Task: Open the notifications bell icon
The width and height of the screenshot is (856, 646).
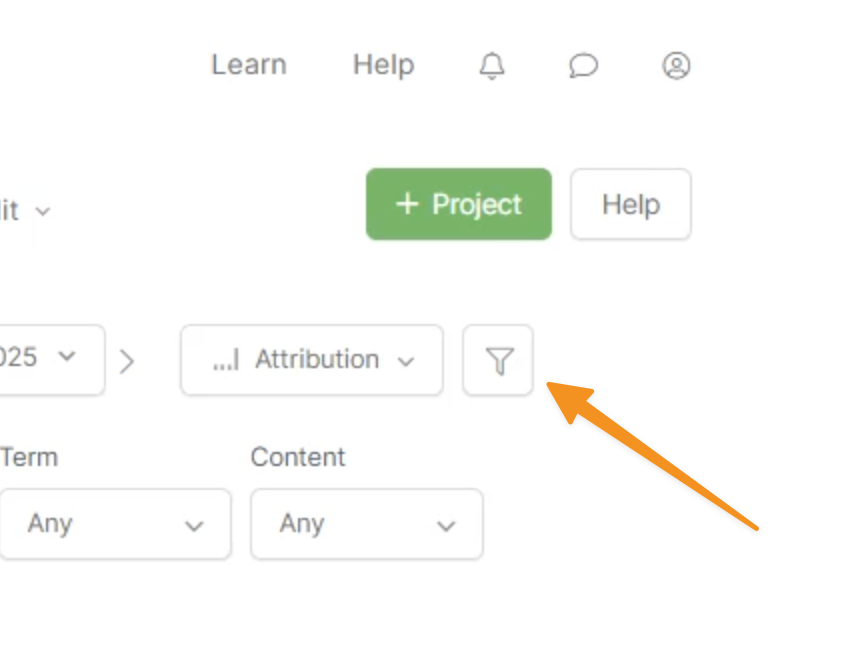Action: [x=492, y=66]
